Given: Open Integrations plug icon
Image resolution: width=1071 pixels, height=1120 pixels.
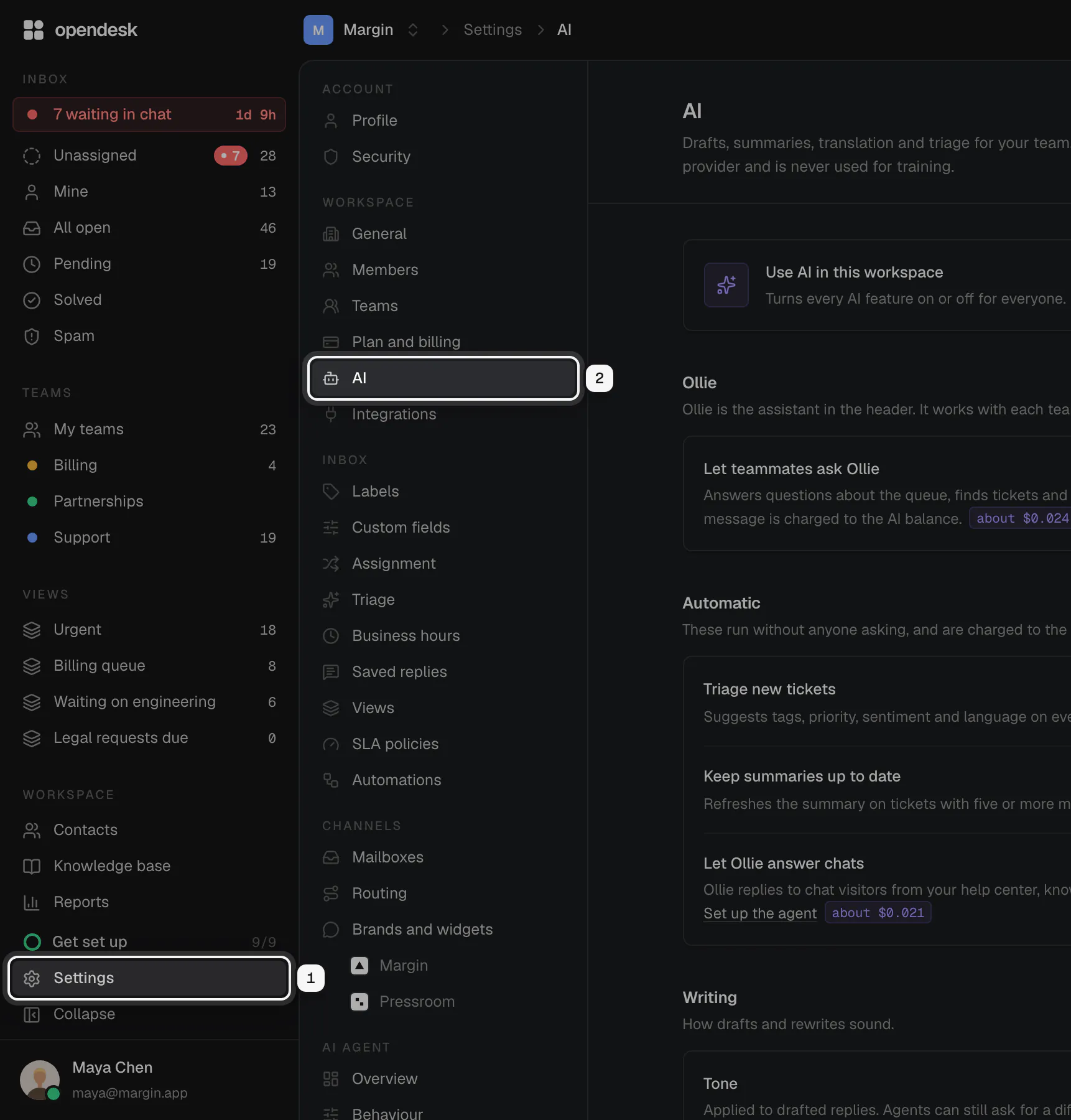Looking at the screenshot, I should [x=331, y=414].
